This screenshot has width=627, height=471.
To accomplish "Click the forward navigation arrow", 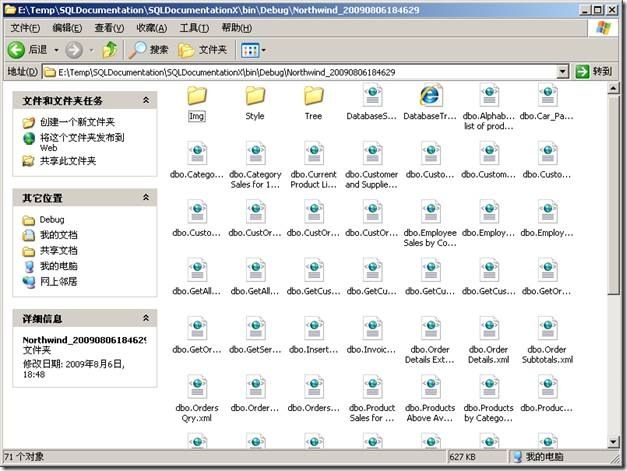I will pyautogui.click(x=74, y=50).
